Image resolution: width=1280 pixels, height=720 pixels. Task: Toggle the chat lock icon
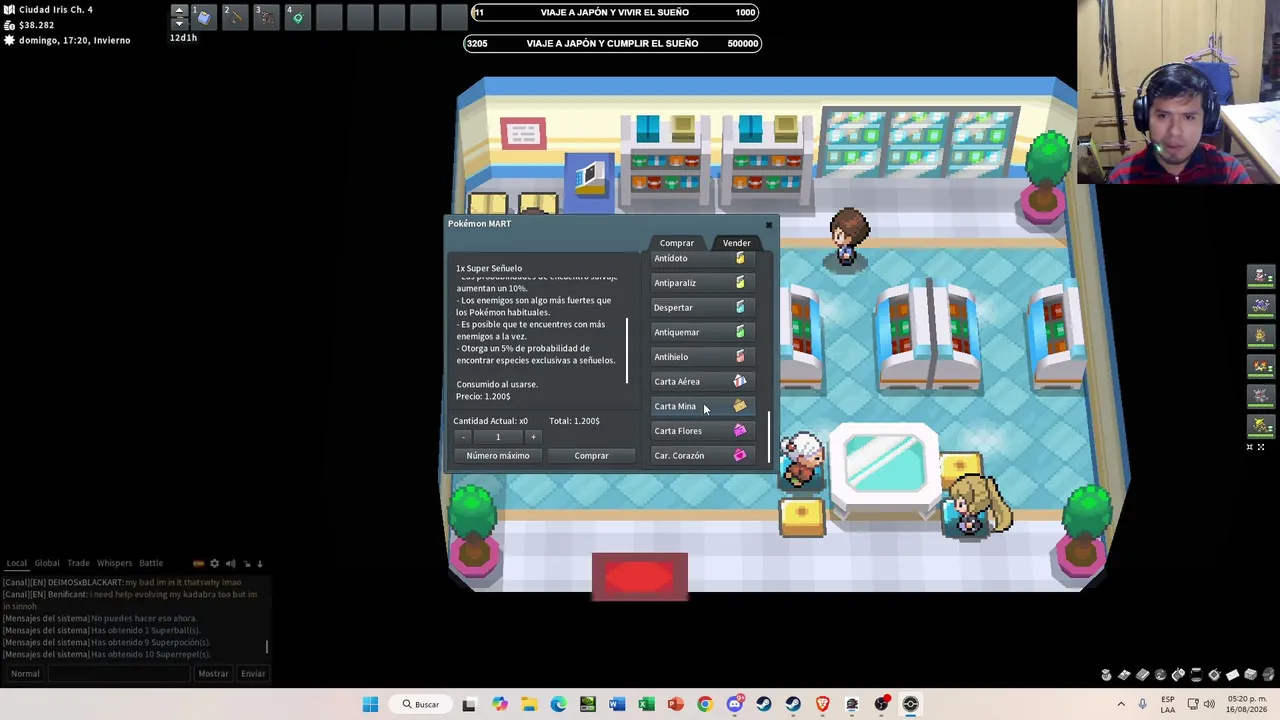(246, 564)
